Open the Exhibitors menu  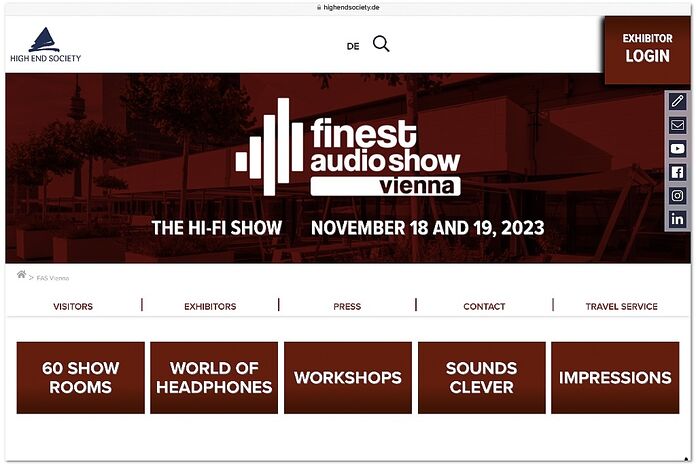tap(210, 306)
